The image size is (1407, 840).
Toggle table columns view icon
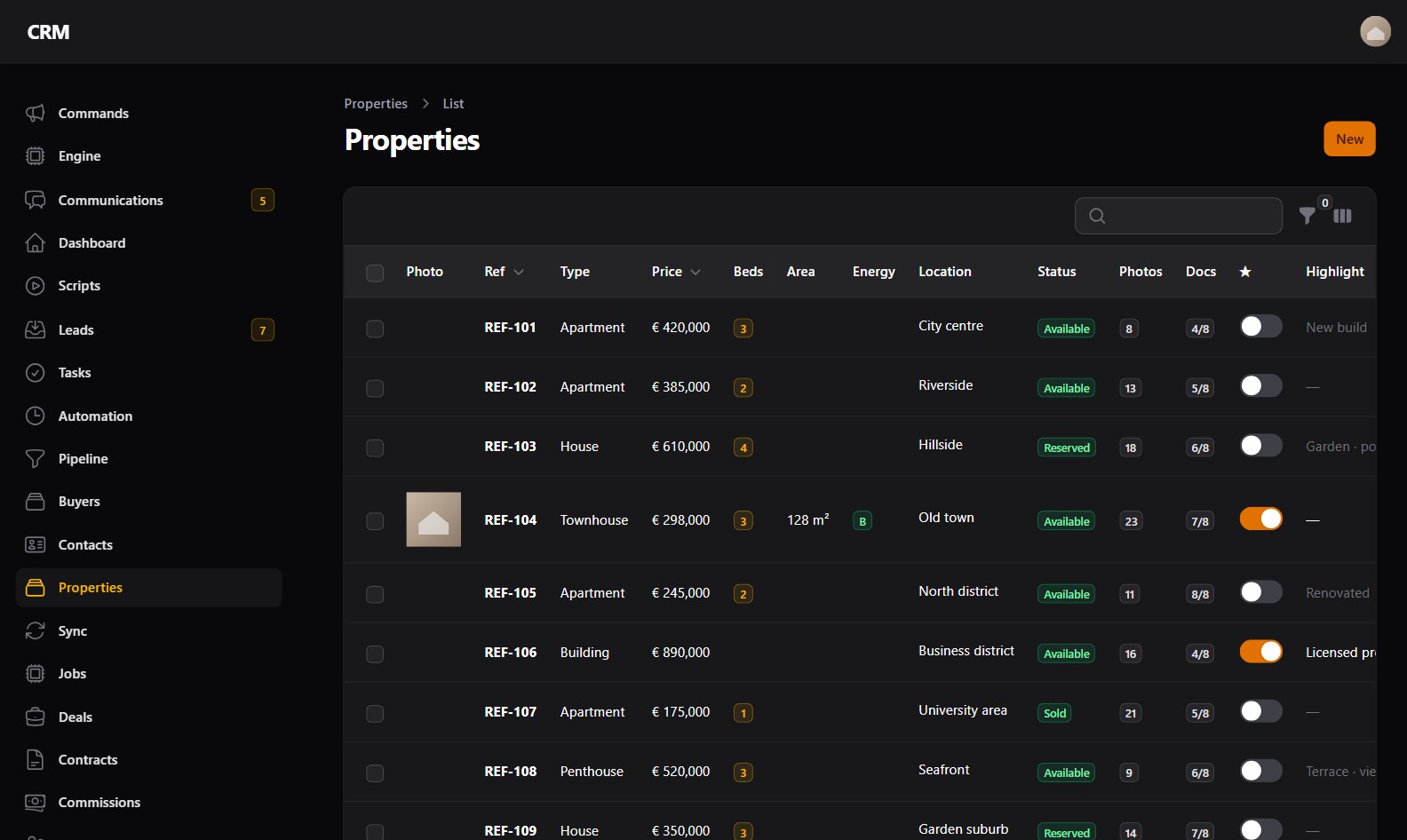[1342, 216]
